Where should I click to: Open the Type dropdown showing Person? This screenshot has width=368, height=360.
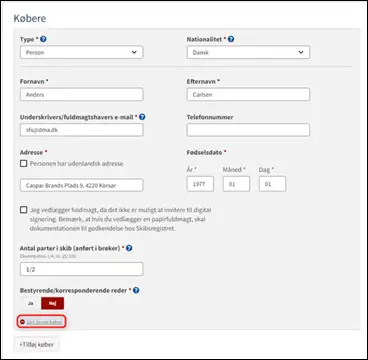pos(82,52)
